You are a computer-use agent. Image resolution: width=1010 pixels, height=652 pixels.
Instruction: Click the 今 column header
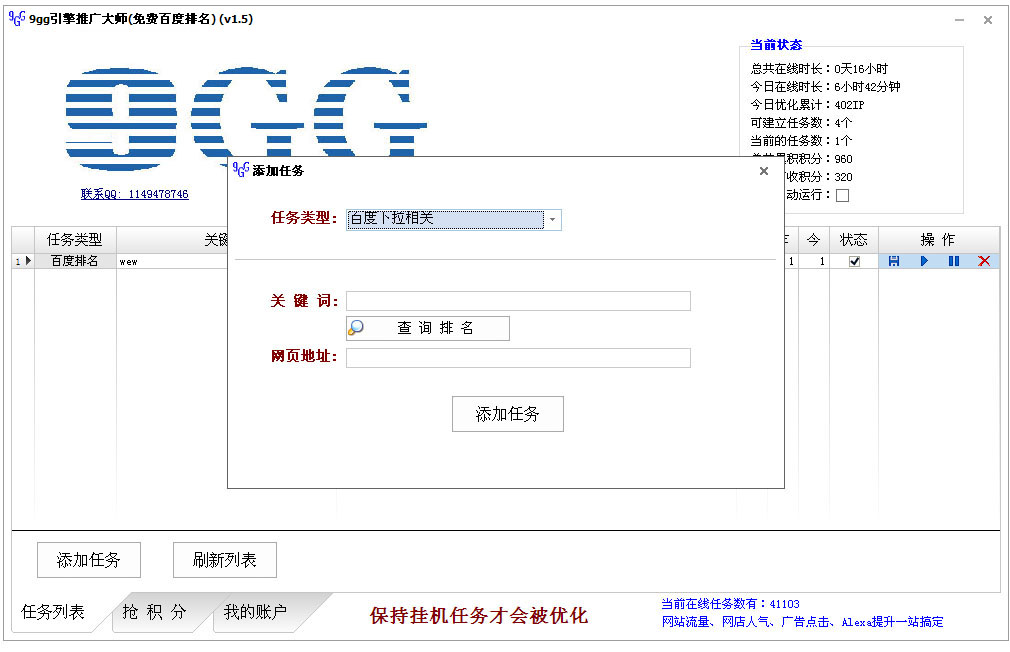pyautogui.click(x=814, y=240)
